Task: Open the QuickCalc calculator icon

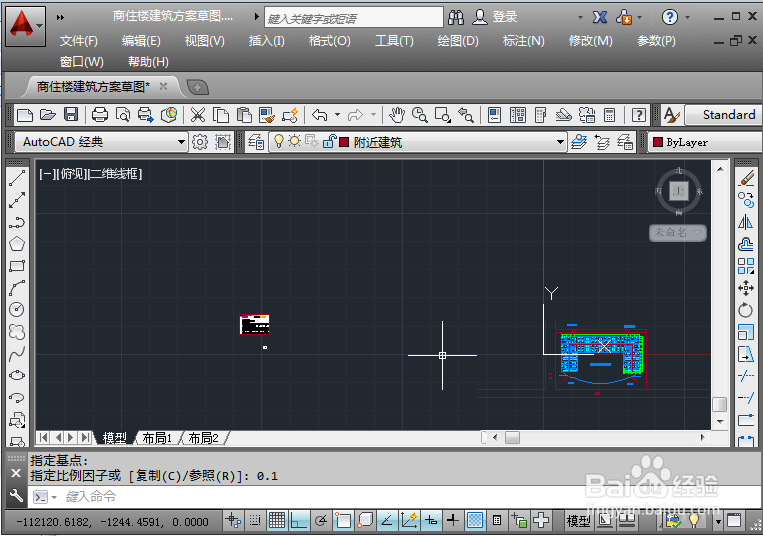Action: (609, 115)
